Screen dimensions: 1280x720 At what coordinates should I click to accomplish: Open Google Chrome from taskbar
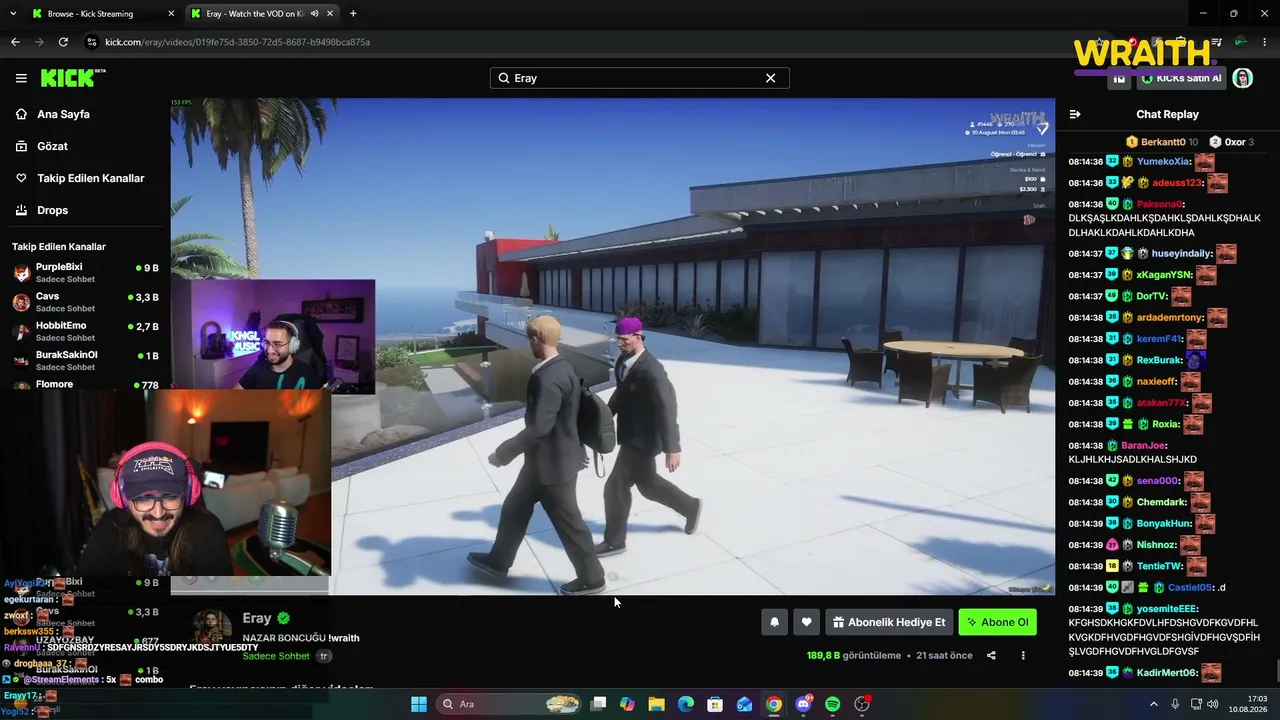(x=774, y=704)
